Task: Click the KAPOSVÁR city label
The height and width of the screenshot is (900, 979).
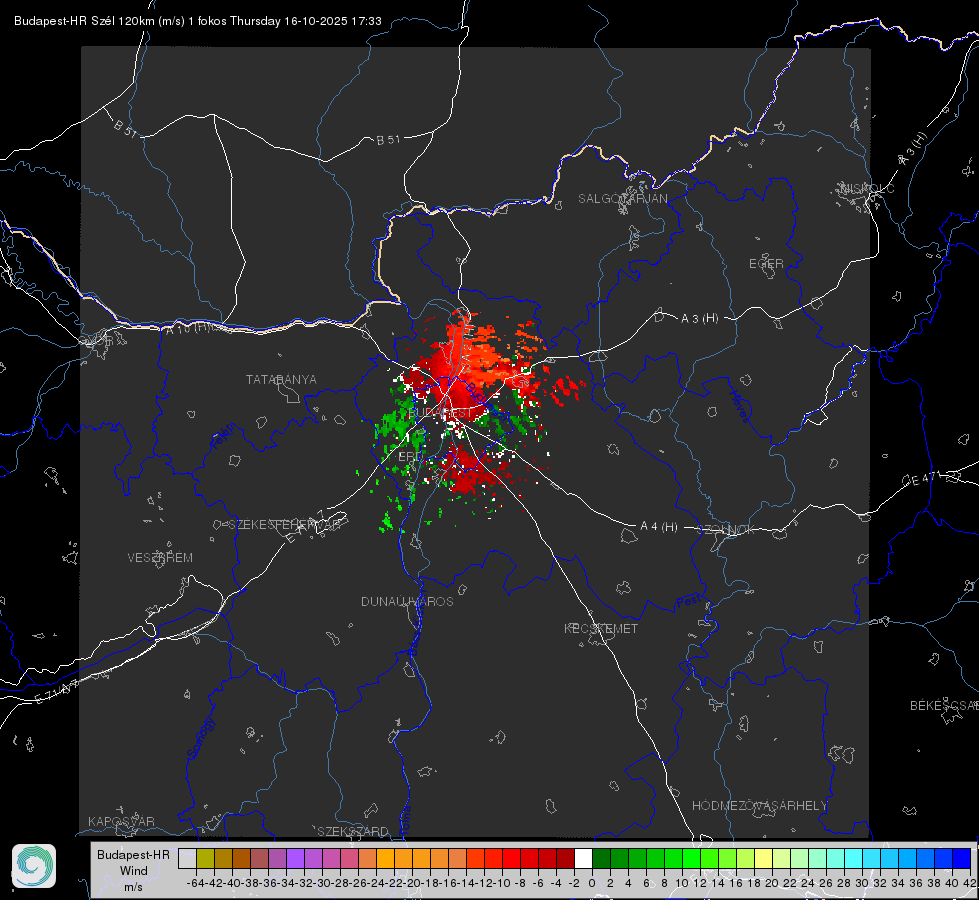Action: [x=121, y=821]
